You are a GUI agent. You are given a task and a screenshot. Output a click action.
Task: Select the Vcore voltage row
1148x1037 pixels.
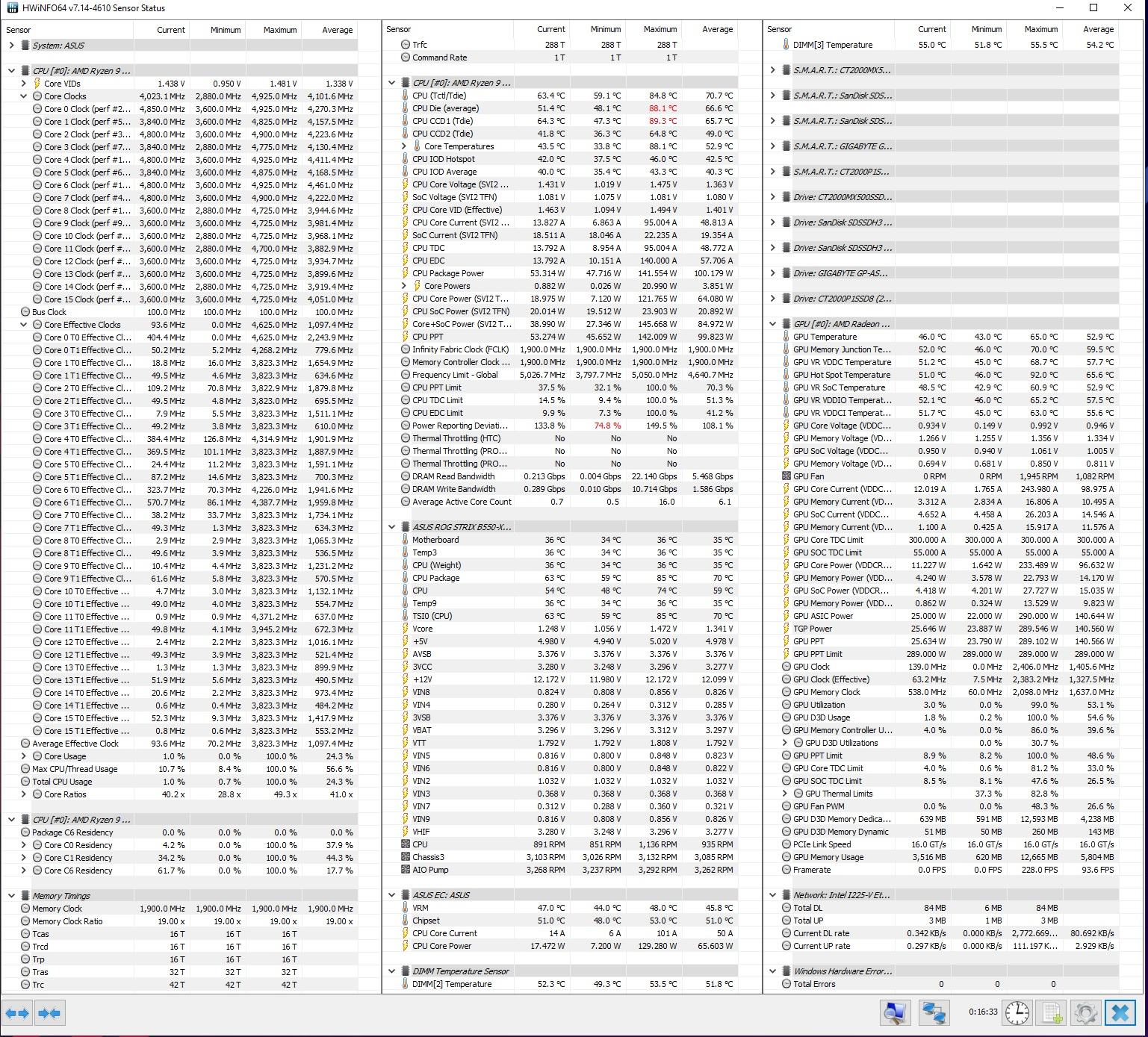(560, 629)
